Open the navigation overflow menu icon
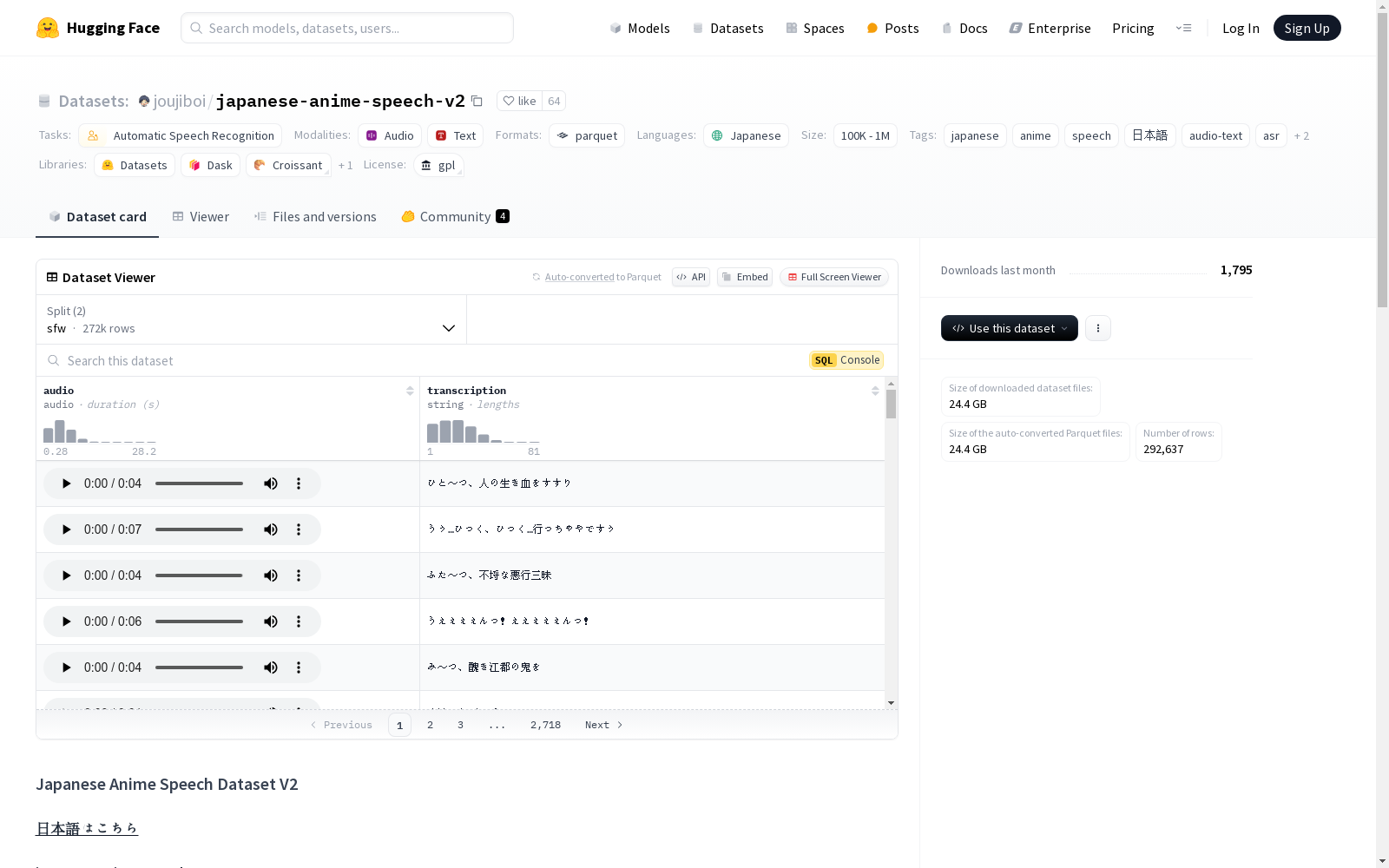 coord(1183,28)
